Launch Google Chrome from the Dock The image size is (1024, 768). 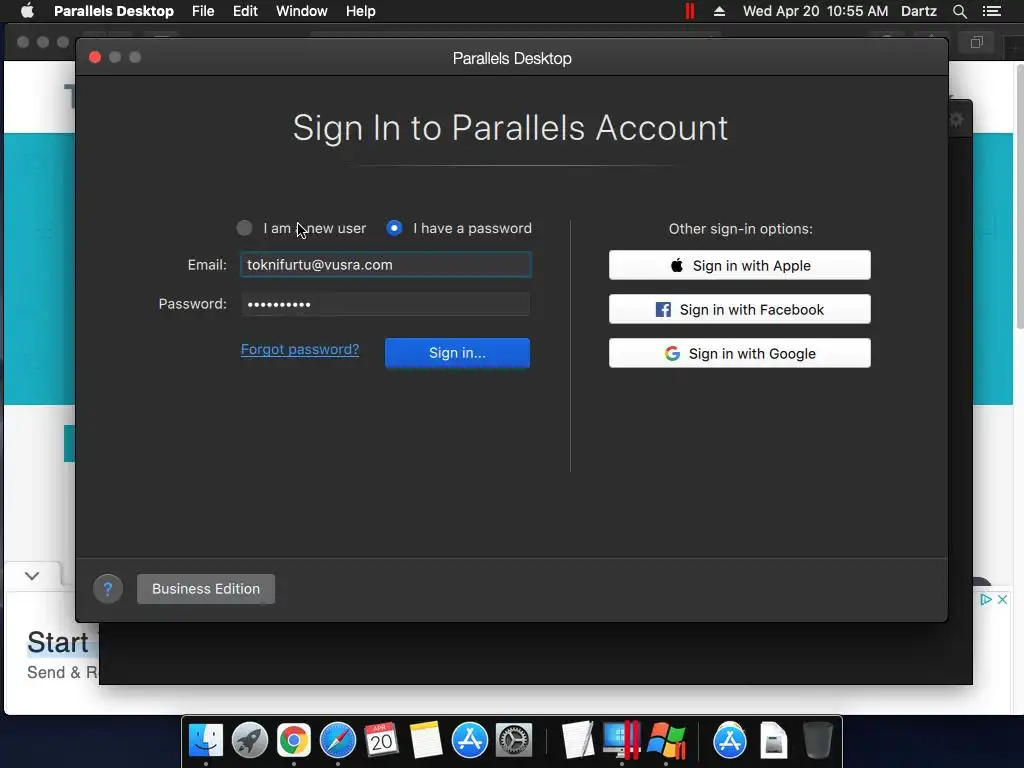(x=294, y=741)
